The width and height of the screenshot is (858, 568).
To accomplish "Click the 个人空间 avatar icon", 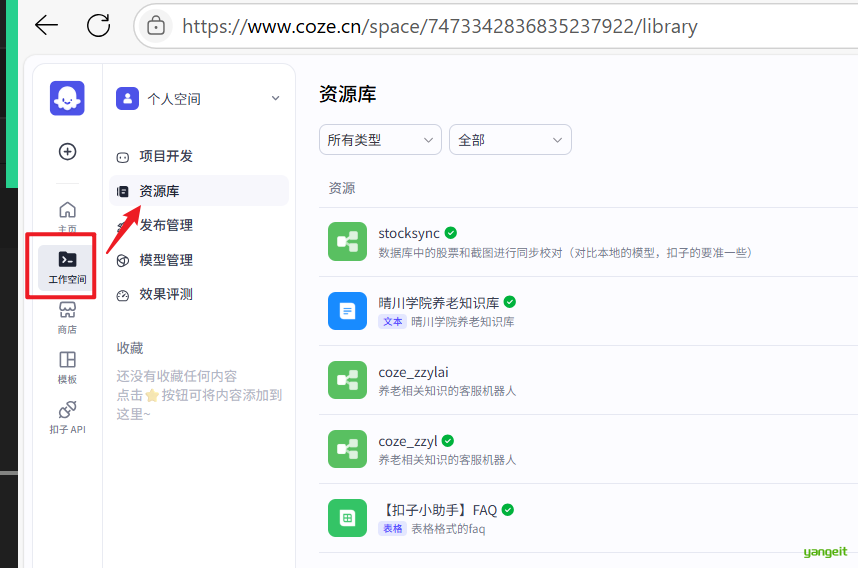I will click(x=127, y=98).
